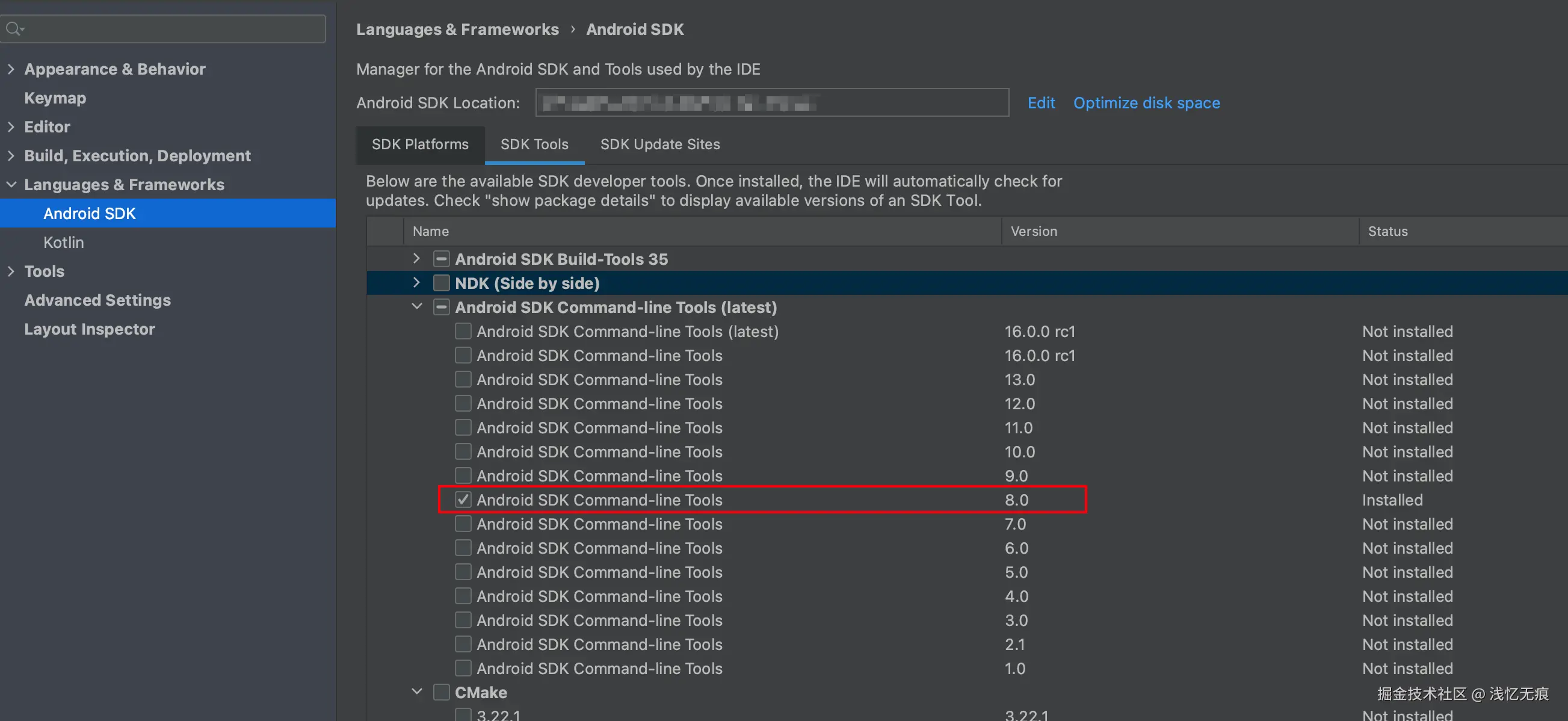Click the Android SDK Location field
Image resolution: width=1568 pixels, height=721 pixels.
(x=771, y=103)
